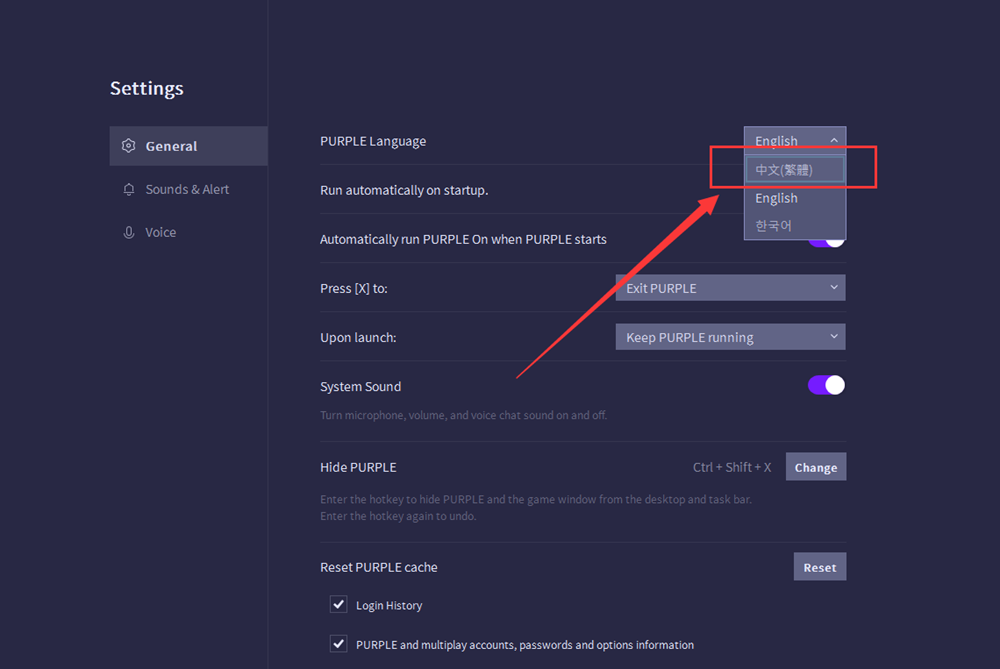Click the Settings heading
1000x669 pixels.
(147, 88)
